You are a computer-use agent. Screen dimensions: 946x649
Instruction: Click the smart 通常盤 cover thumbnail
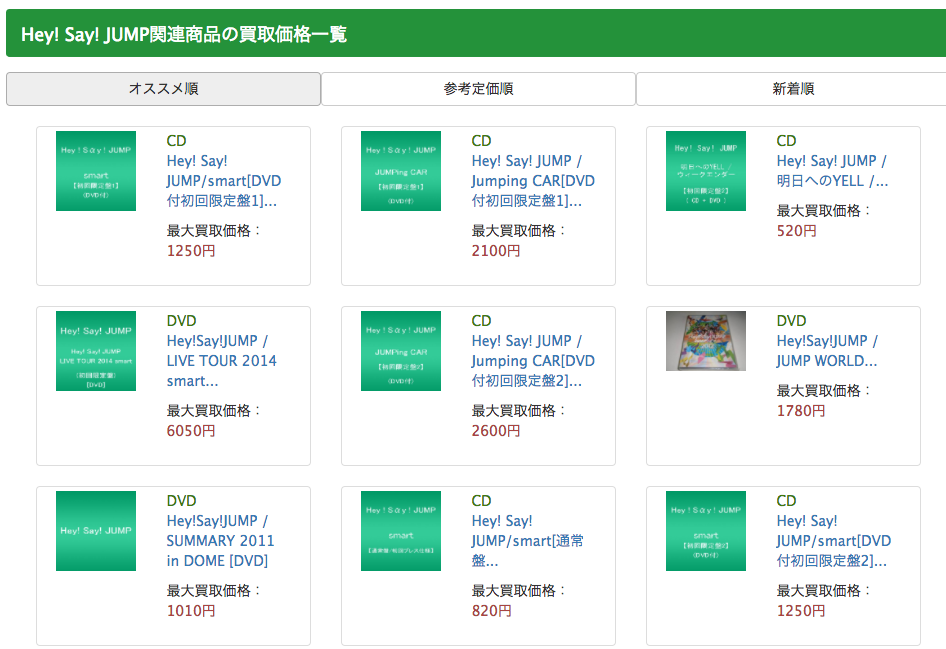(x=401, y=531)
